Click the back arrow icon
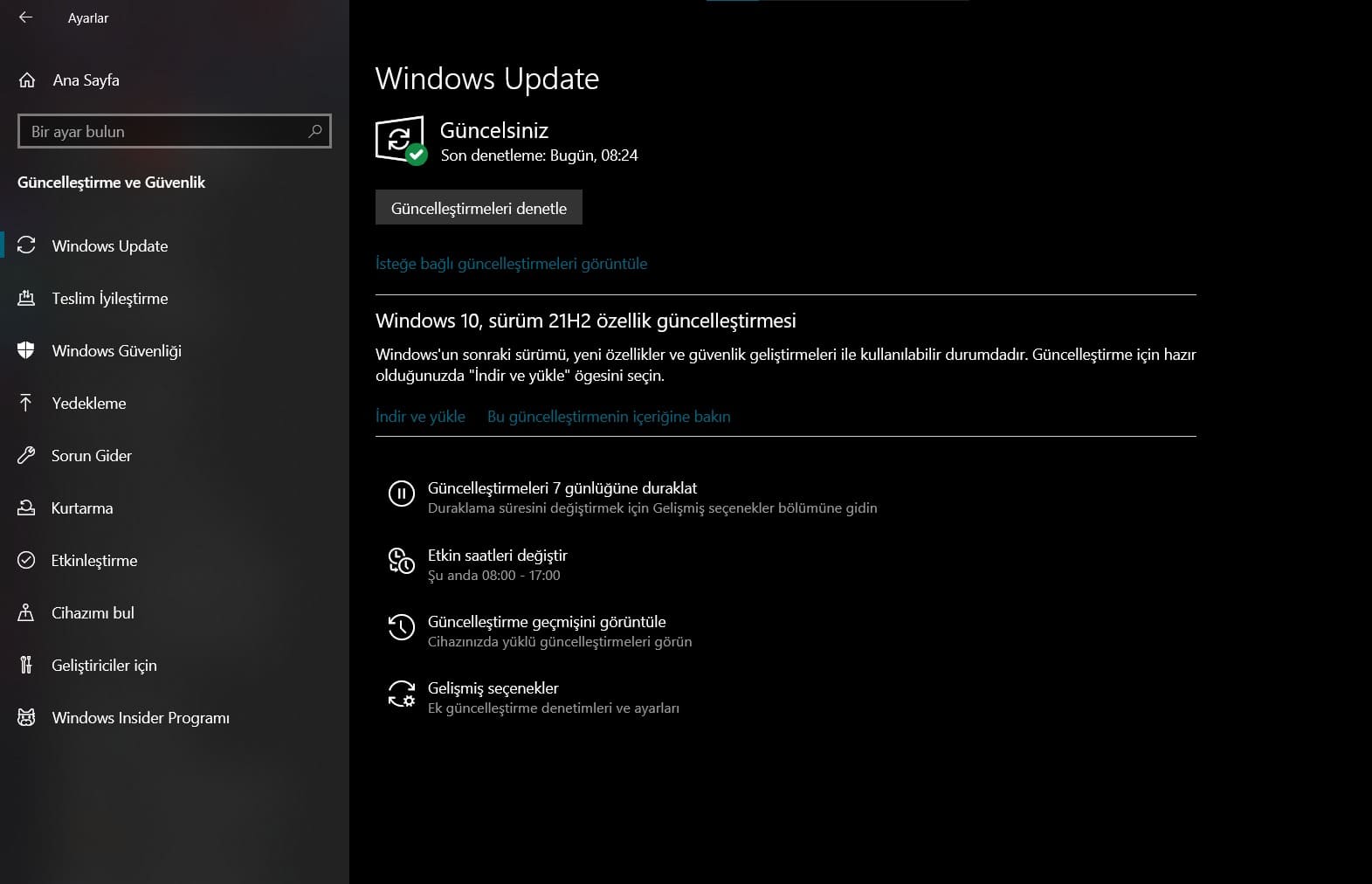This screenshot has height=884, width=1372. point(25,17)
